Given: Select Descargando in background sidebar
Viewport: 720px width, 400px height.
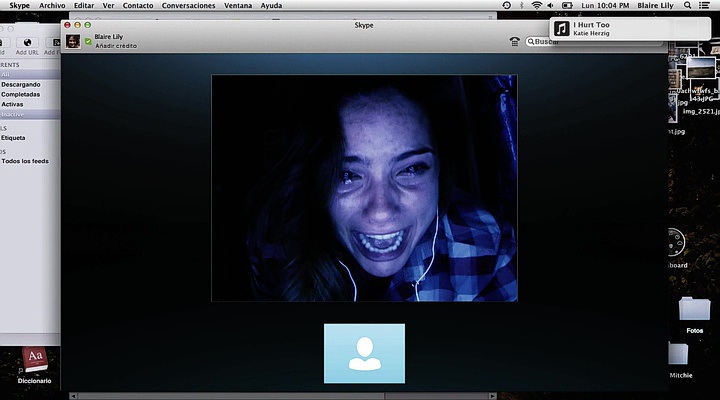Looking at the screenshot, I should pyautogui.click(x=21, y=85).
